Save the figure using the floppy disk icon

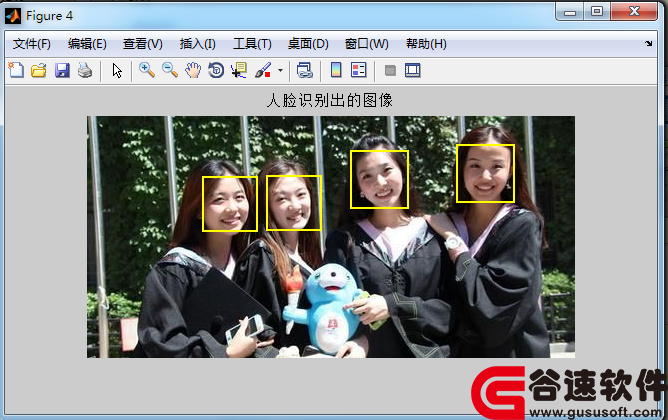(x=62, y=70)
